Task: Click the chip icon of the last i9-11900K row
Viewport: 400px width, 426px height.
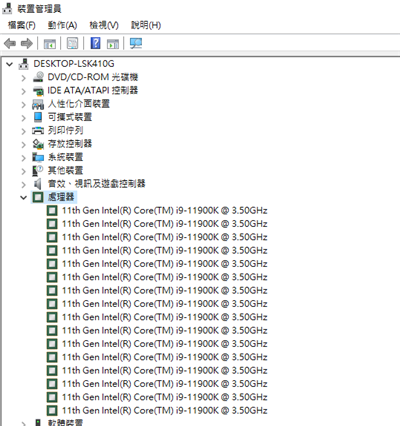Action: pyautogui.click(x=52, y=410)
